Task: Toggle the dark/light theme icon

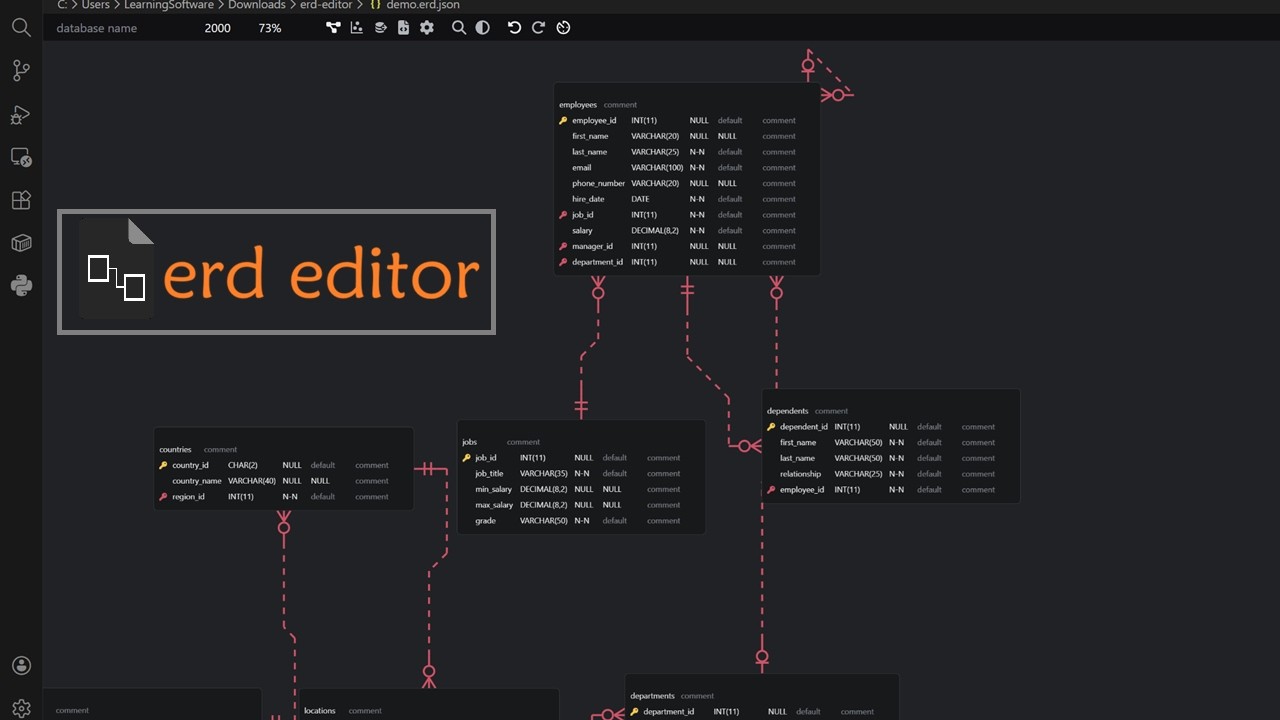Action: pos(483,28)
